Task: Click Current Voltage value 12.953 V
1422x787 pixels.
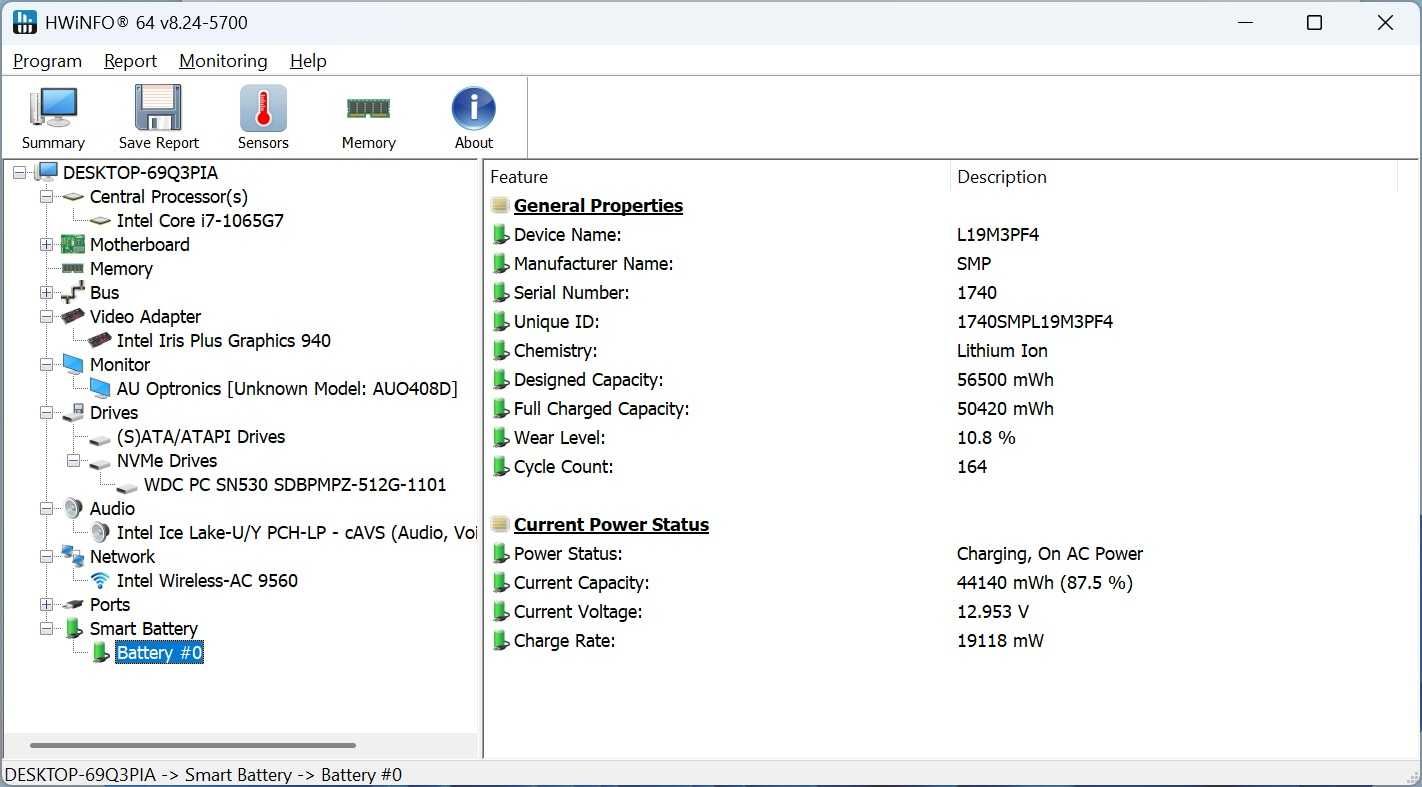Action: 993,612
